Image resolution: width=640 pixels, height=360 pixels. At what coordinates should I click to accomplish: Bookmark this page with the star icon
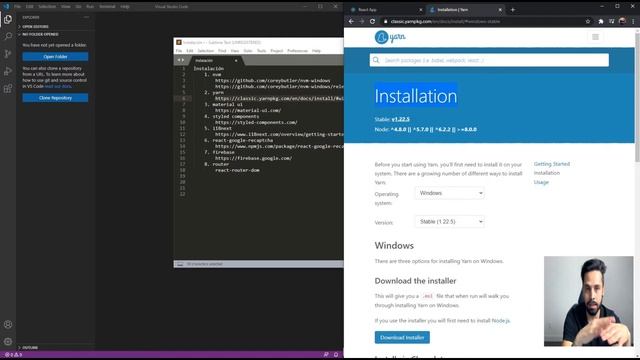(588, 21)
